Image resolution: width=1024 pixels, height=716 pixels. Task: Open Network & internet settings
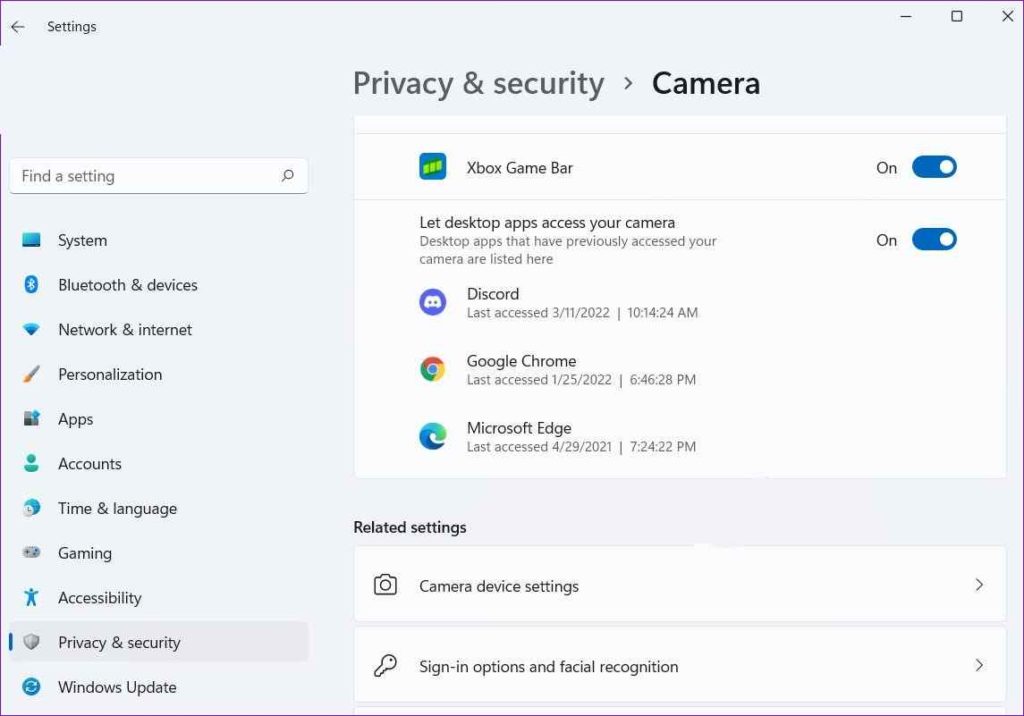click(159, 329)
